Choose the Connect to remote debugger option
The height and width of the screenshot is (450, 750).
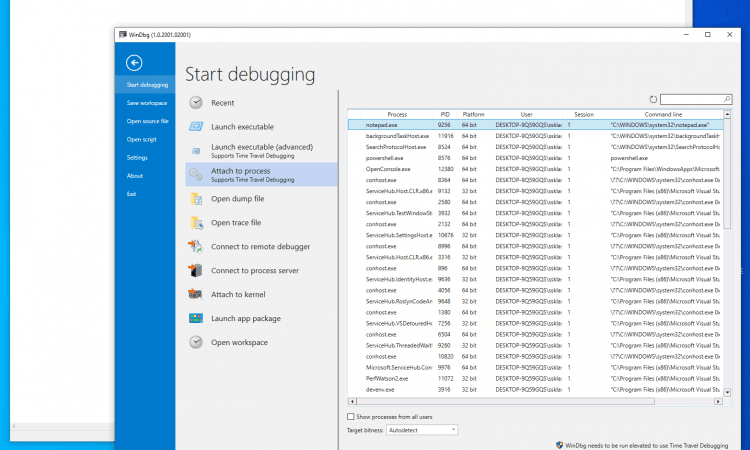click(x=261, y=246)
